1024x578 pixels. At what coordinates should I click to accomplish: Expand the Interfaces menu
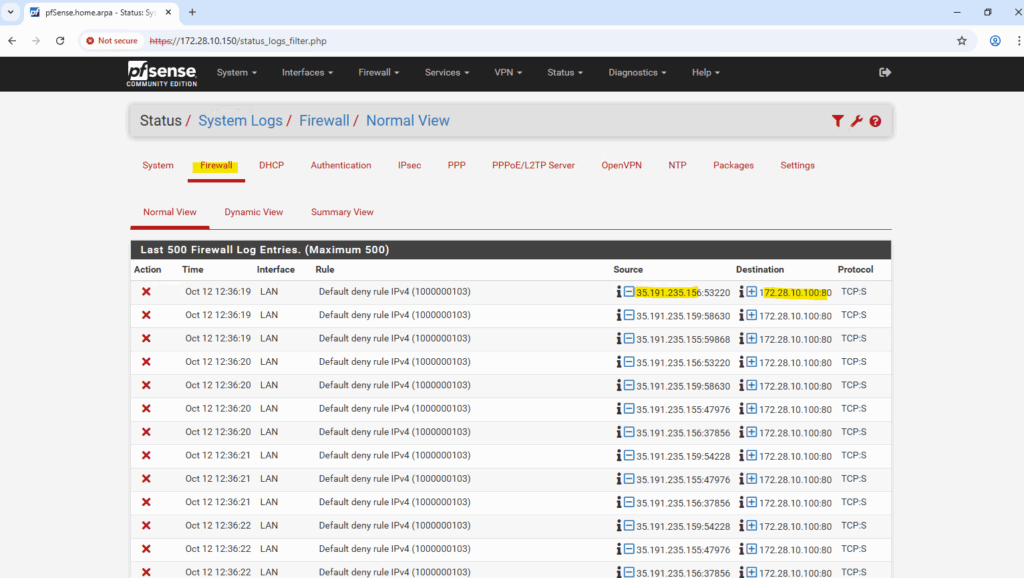pos(307,73)
